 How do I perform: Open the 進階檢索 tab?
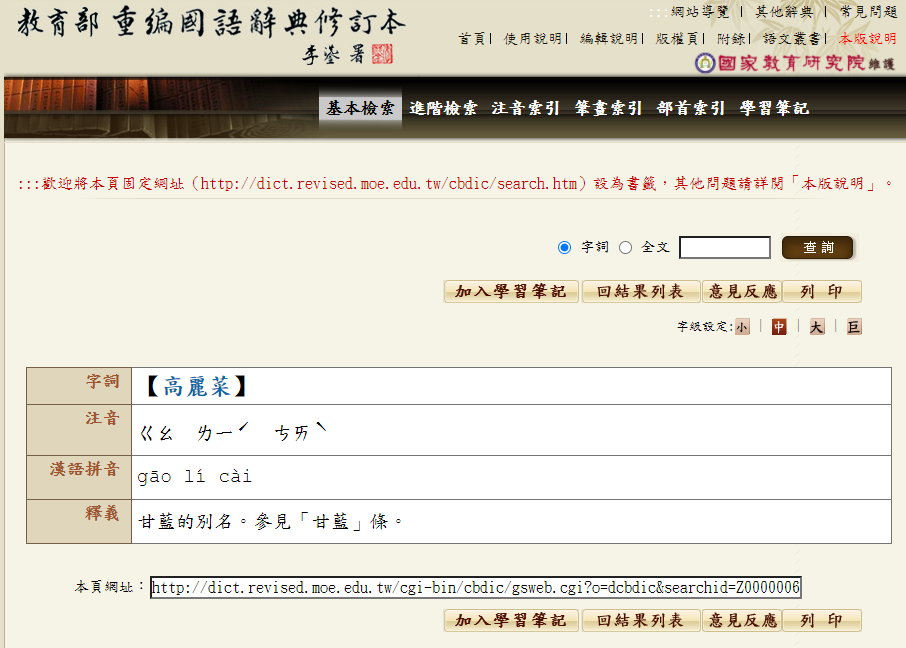pyautogui.click(x=443, y=108)
